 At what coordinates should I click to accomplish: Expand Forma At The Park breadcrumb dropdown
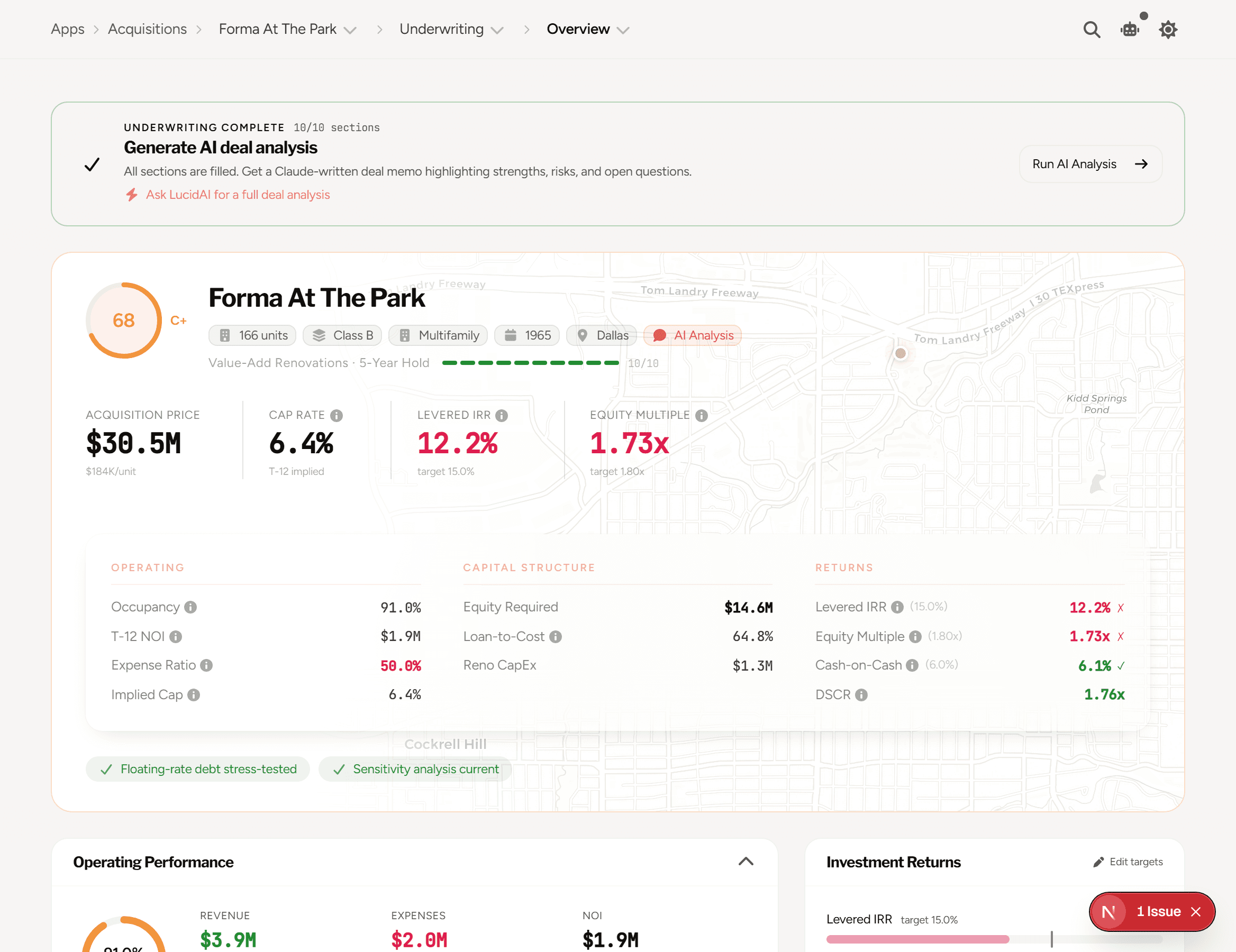pyautogui.click(x=350, y=31)
